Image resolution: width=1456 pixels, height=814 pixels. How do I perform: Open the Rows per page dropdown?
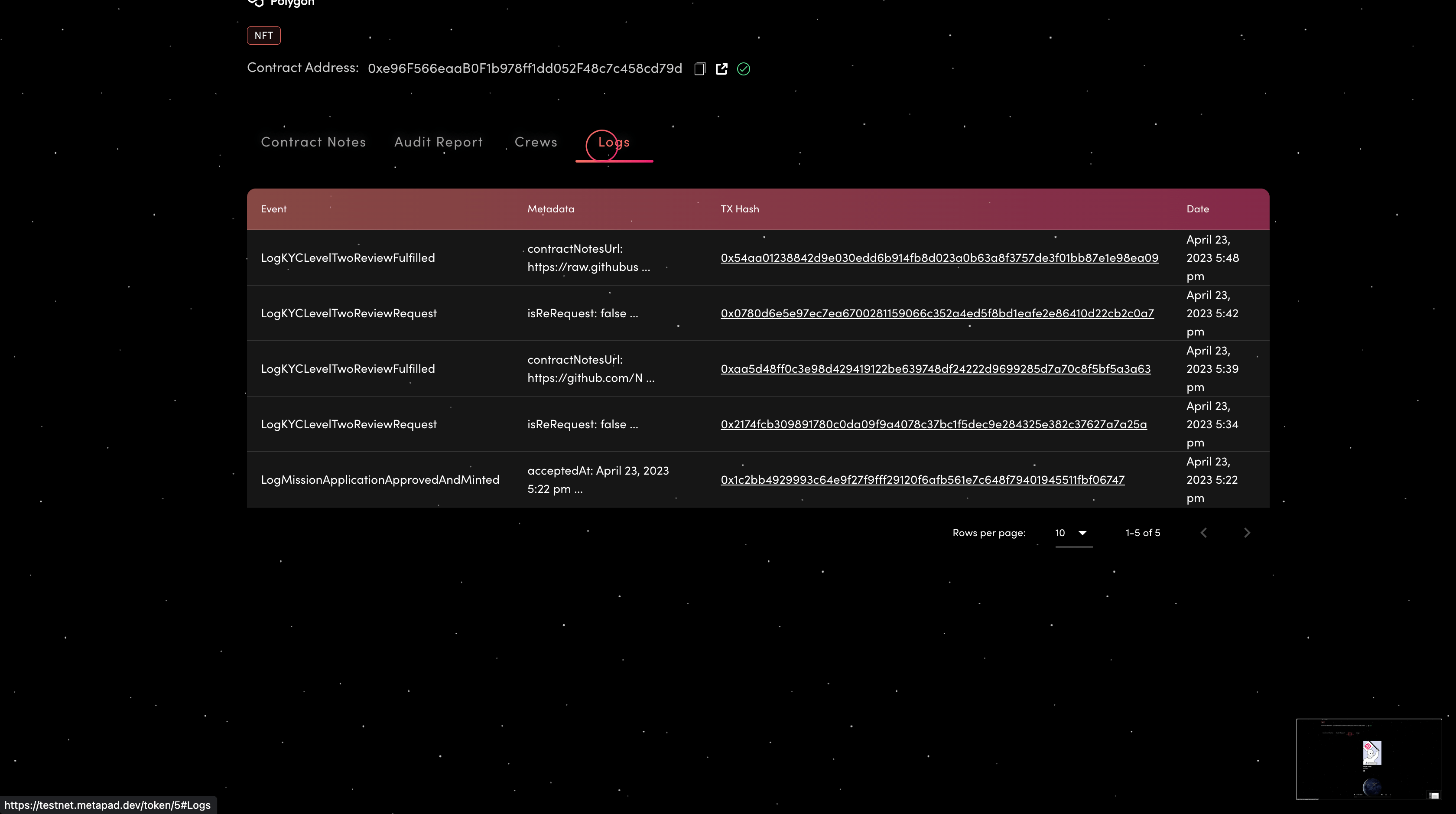pos(1072,533)
